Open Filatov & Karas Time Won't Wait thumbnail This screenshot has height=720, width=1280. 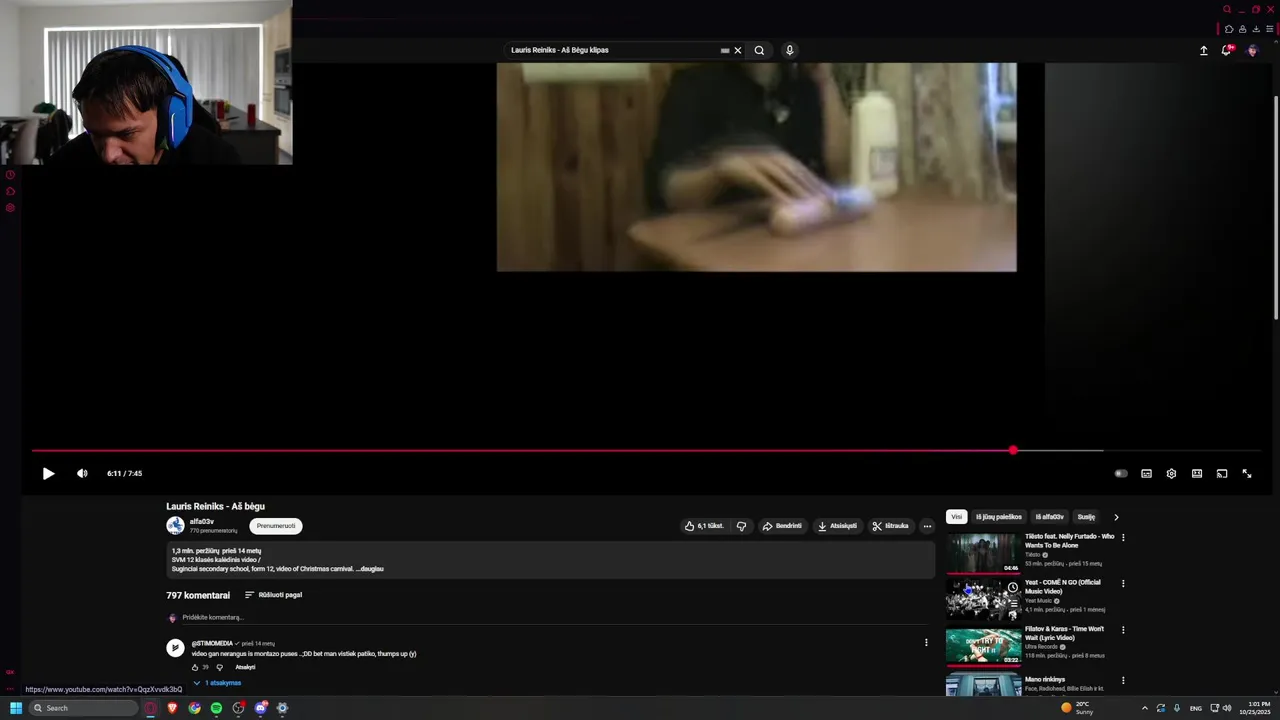tap(984, 646)
